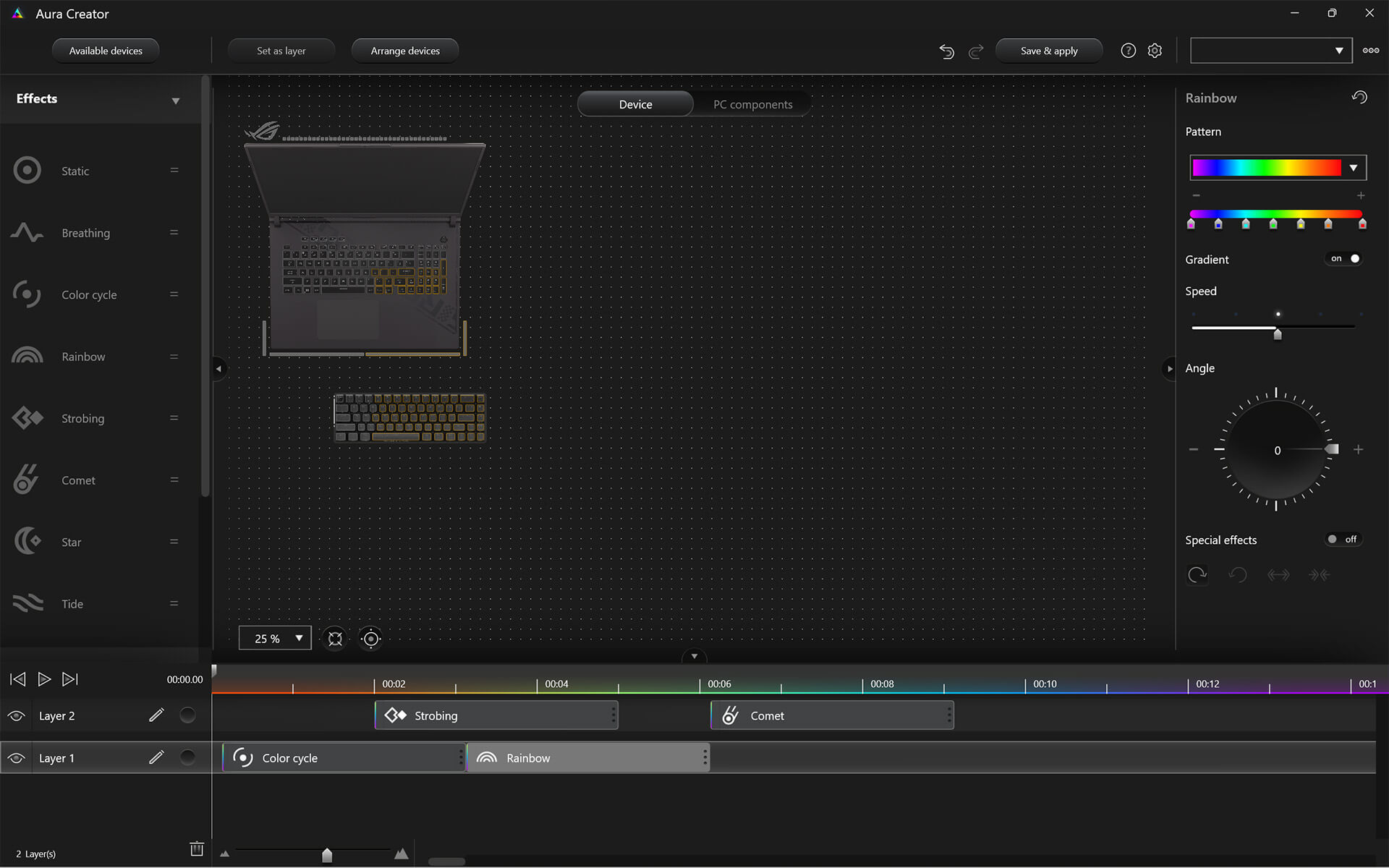Select the Strobing effect icon
This screenshot has width=1389, height=868.
[x=27, y=417]
